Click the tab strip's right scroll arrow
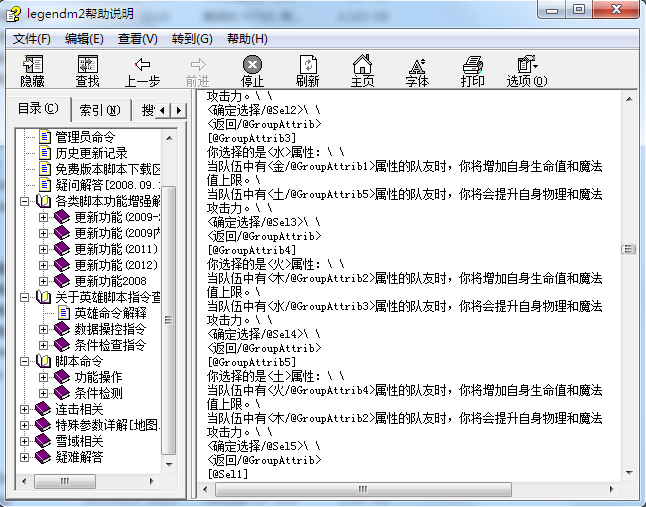This screenshot has height=507, width=646. point(179,109)
